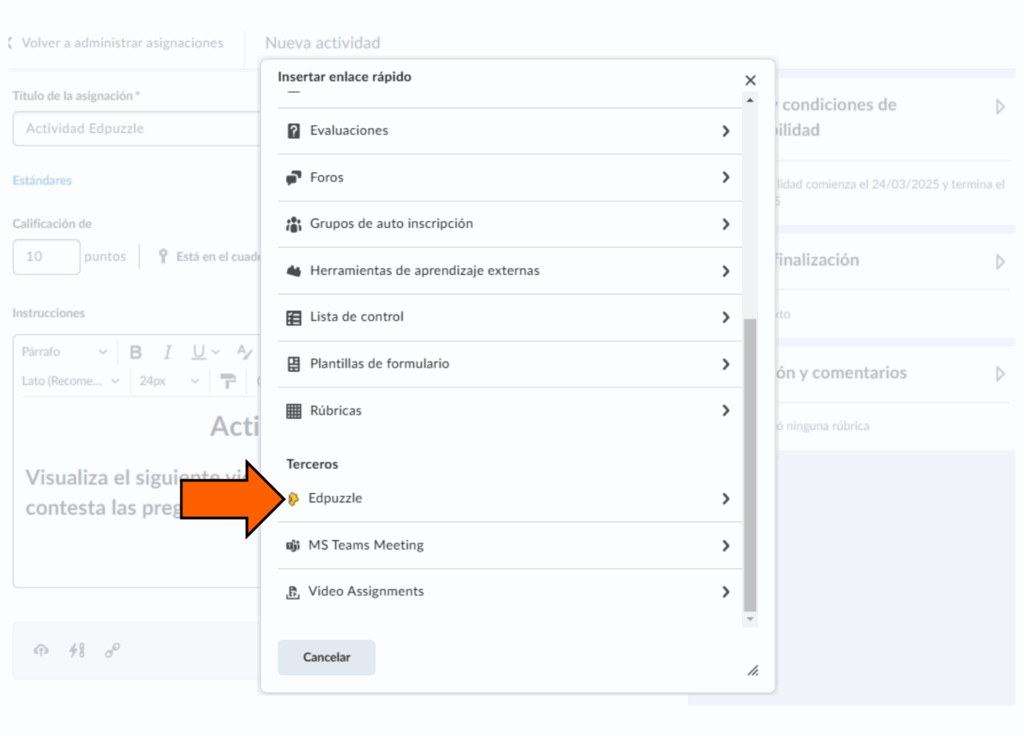
Task: Click the Título de la asignación field
Action: [x=135, y=129]
